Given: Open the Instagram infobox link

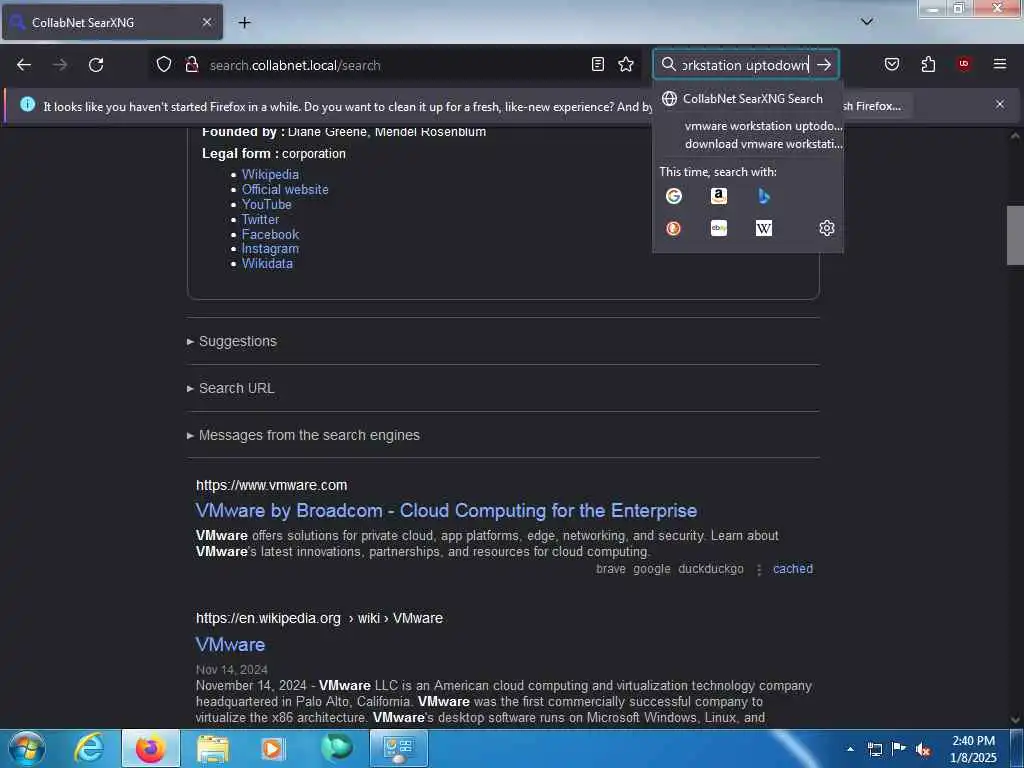Looking at the screenshot, I should pyautogui.click(x=270, y=249).
